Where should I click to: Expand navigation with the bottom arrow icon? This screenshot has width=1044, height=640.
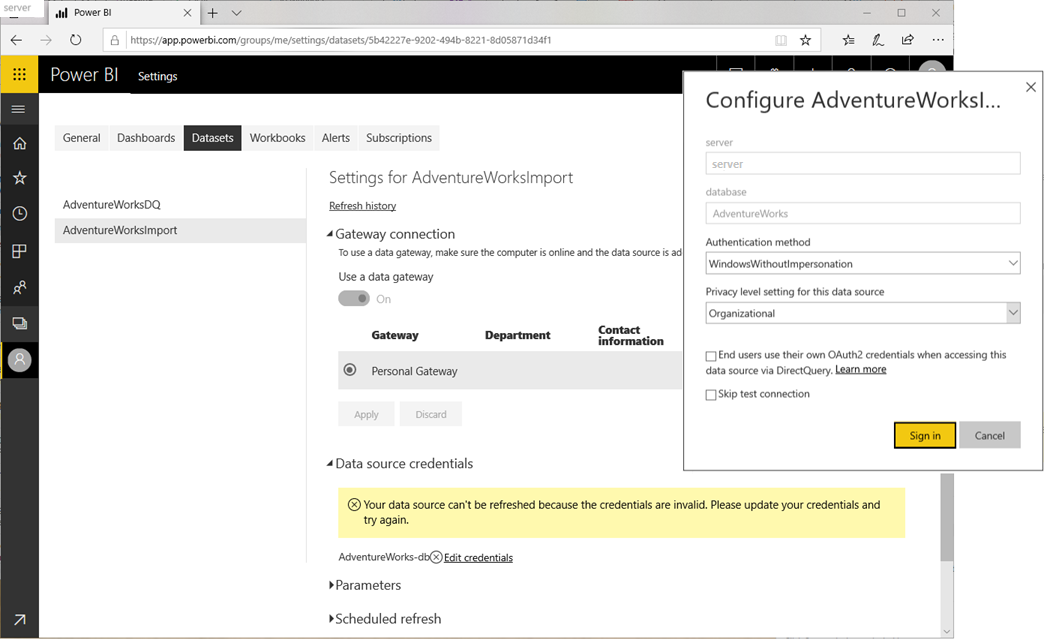[19, 619]
